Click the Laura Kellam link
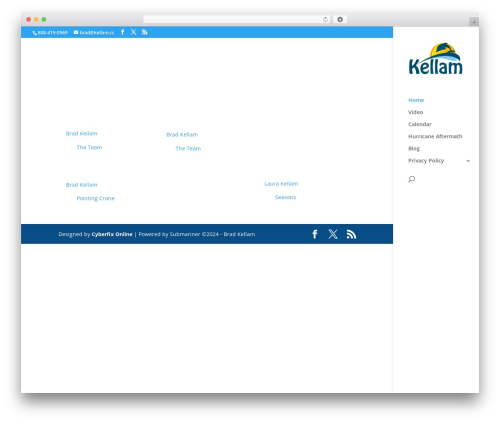500x423 pixels. coord(281,184)
